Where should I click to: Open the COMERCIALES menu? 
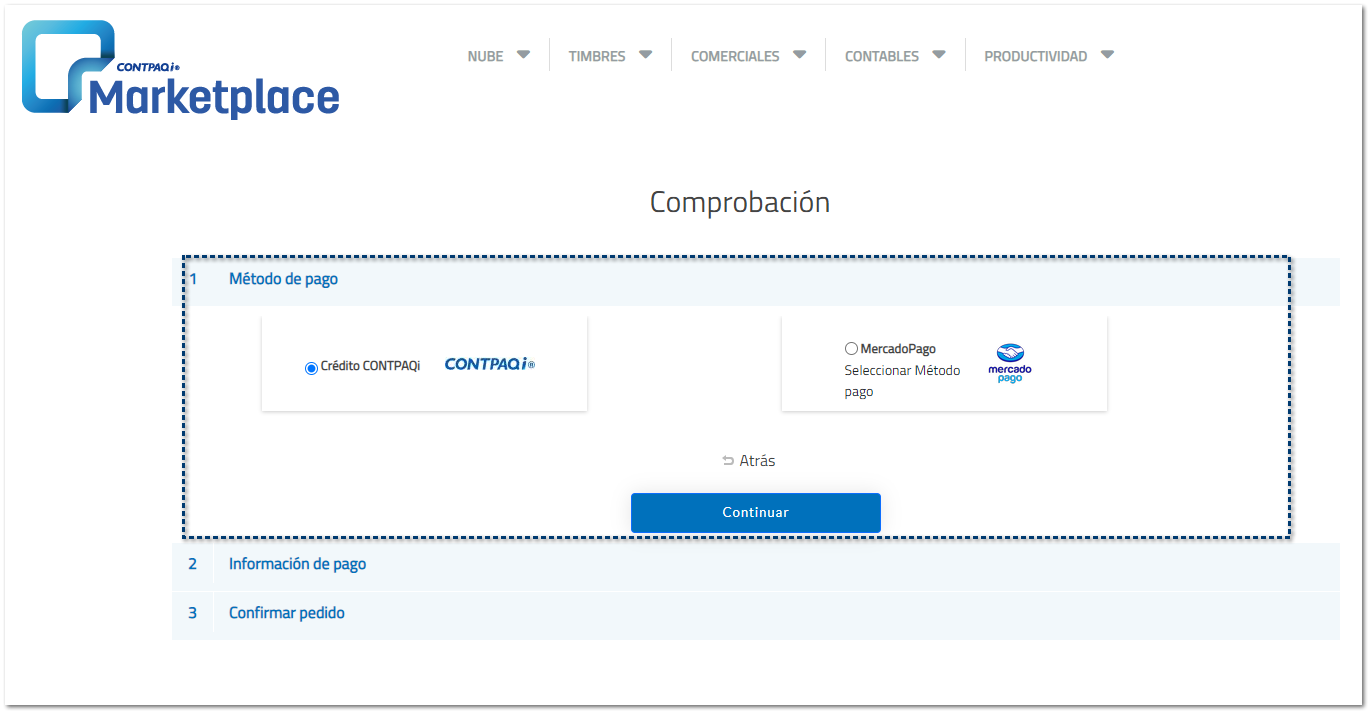tap(735, 57)
